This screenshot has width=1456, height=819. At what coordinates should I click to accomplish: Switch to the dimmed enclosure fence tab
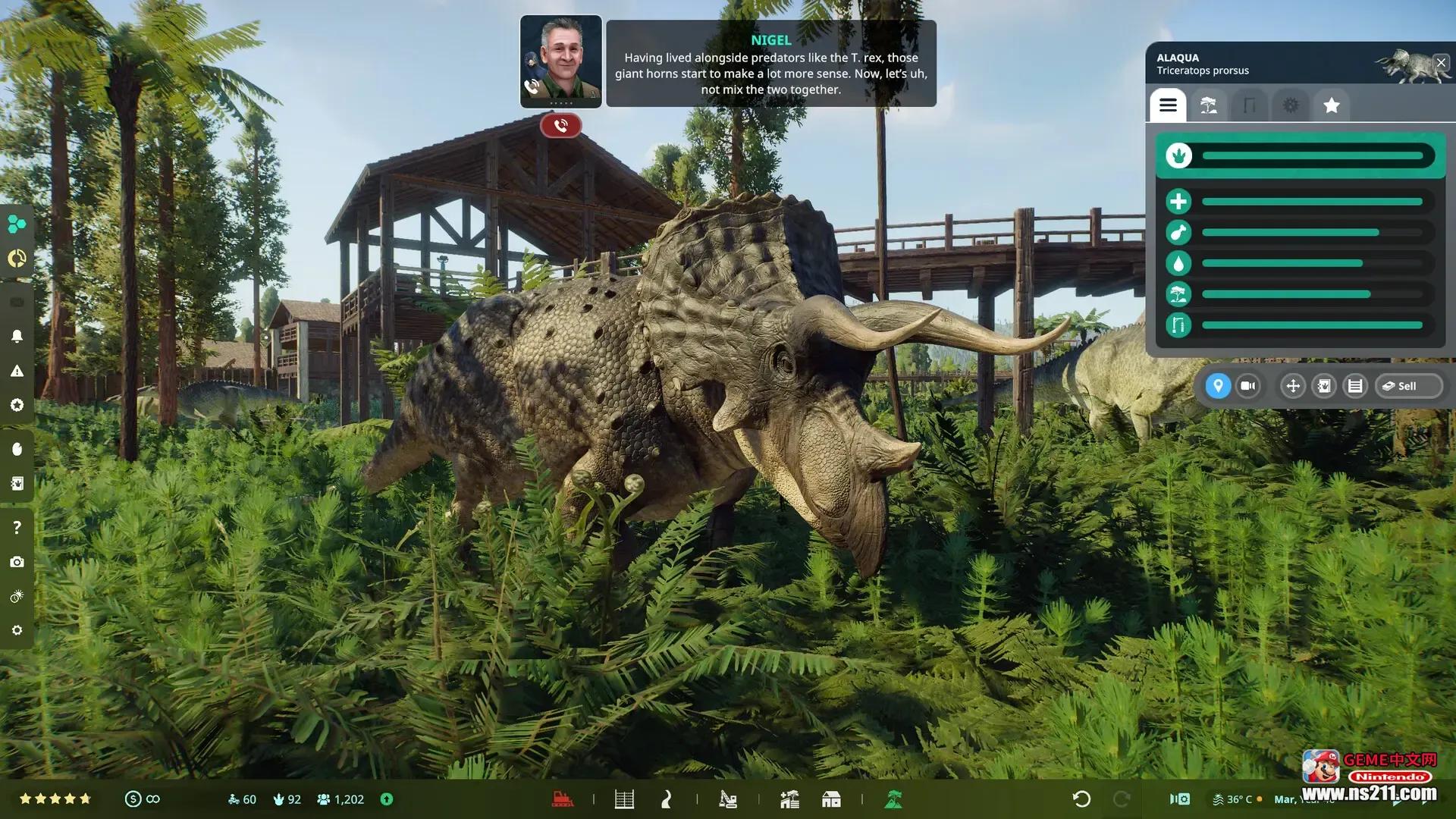[x=1250, y=105]
